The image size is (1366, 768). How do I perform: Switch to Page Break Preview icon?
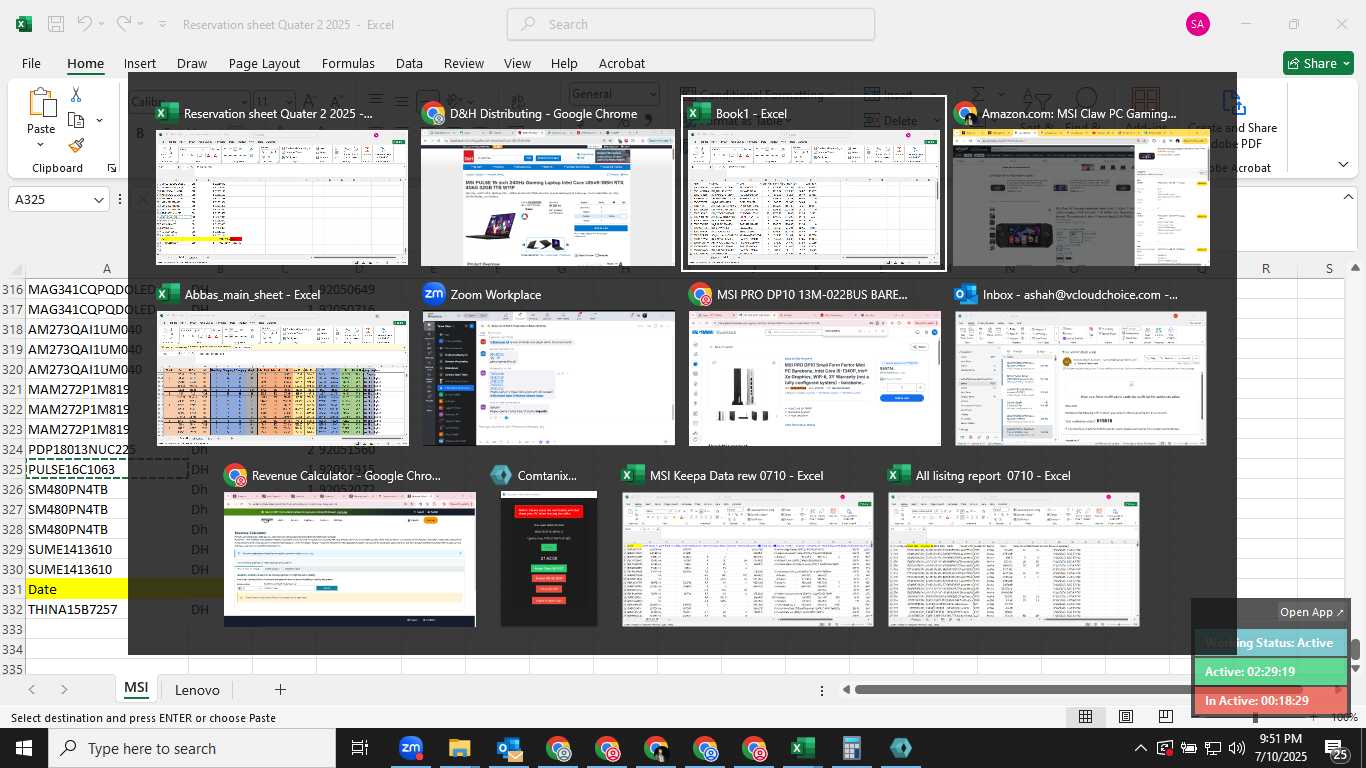pyautogui.click(x=1166, y=717)
